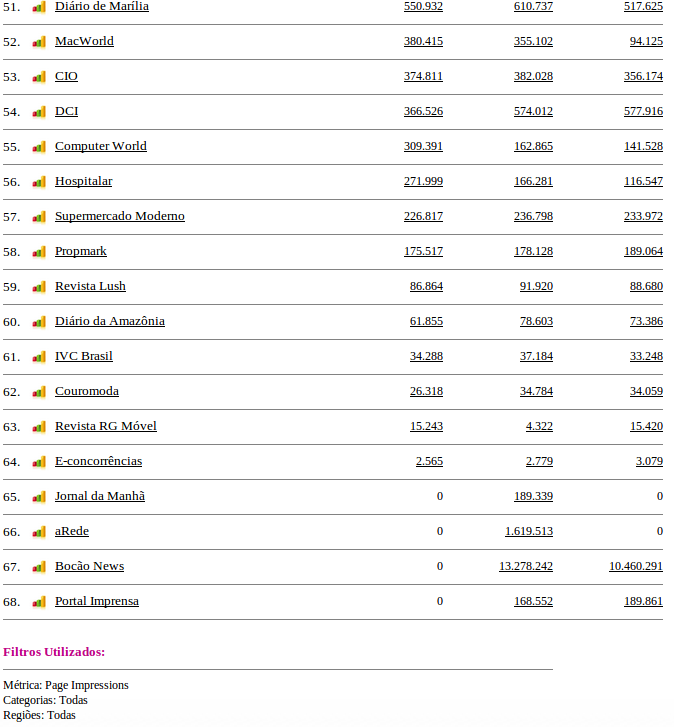Click chart icon beside Revista Lush
Screen dimensions: 674x727
[x=39, y=287]
